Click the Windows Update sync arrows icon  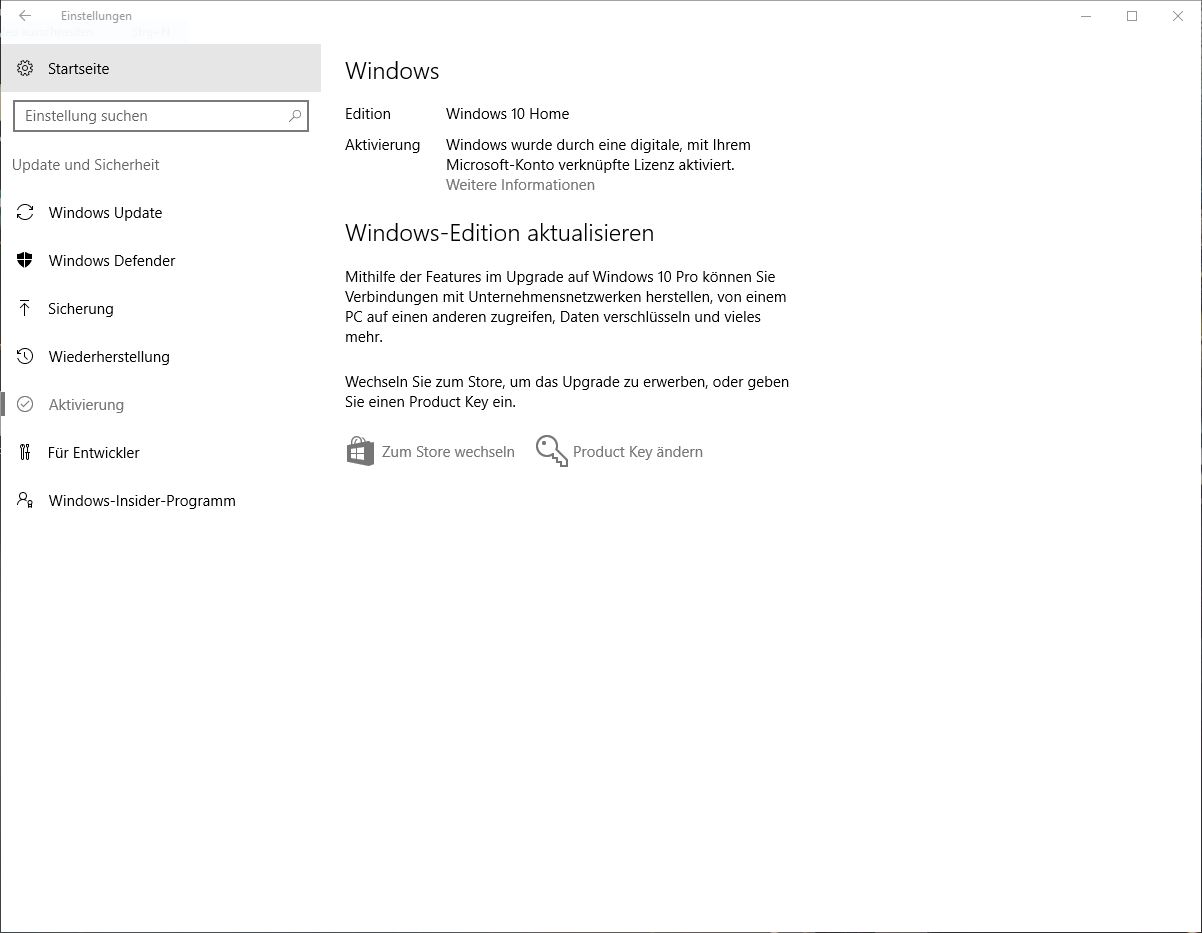25,213
